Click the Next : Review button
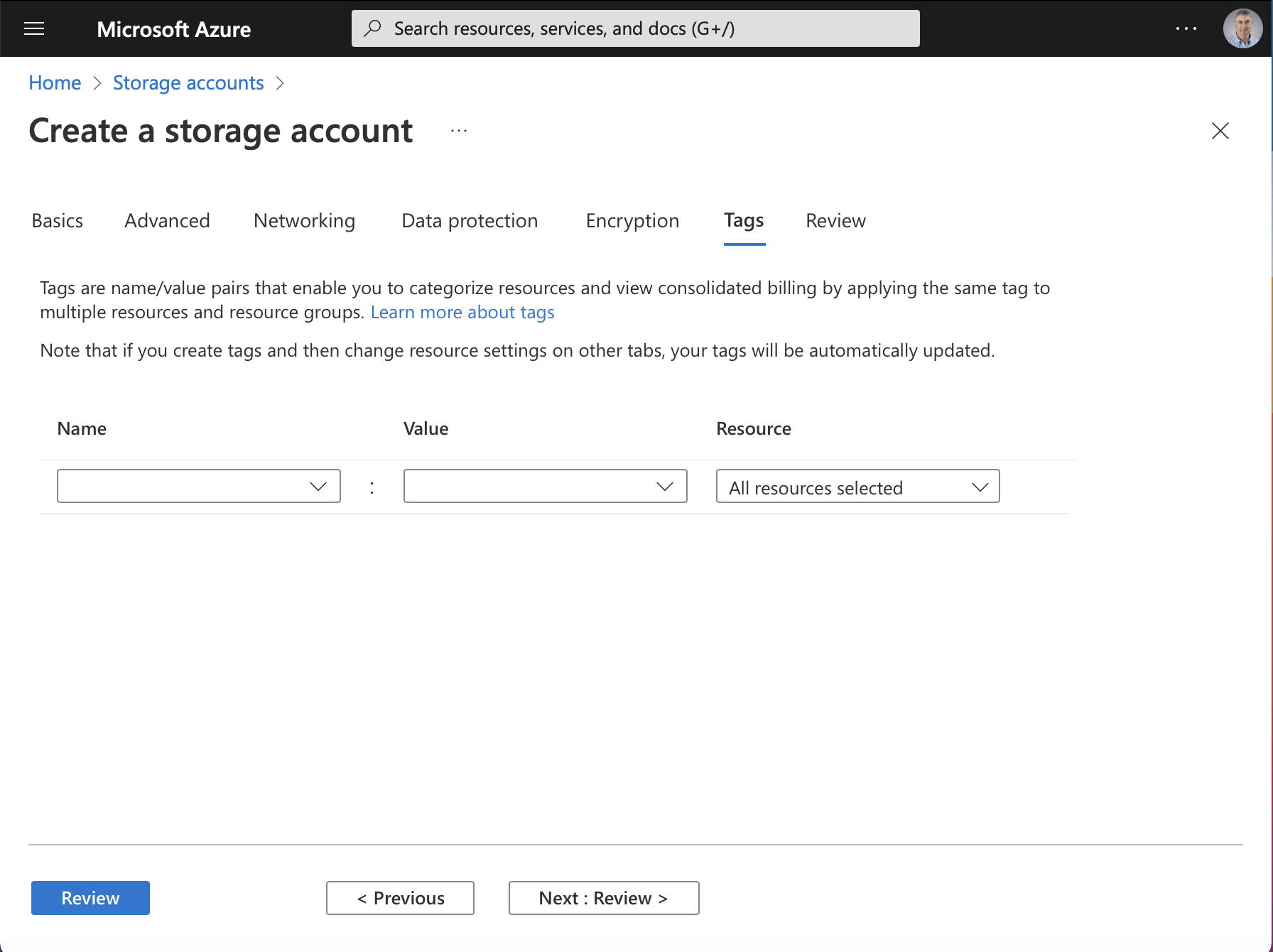 [x=604, y=898]
